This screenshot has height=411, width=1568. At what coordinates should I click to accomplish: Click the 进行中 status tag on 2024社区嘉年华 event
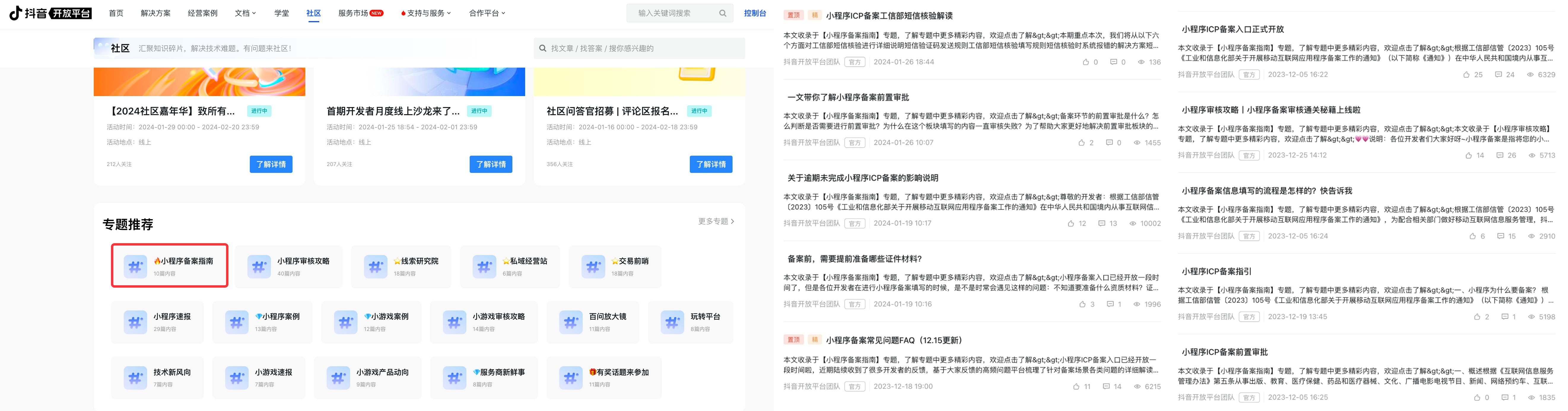tap(259, 111)
